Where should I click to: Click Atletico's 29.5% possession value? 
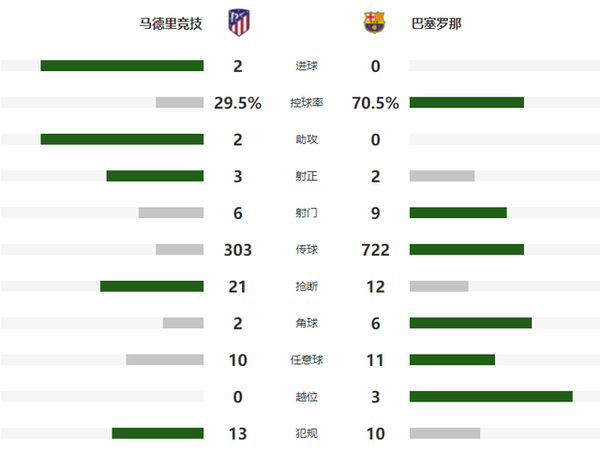click(x=238, y=103)
